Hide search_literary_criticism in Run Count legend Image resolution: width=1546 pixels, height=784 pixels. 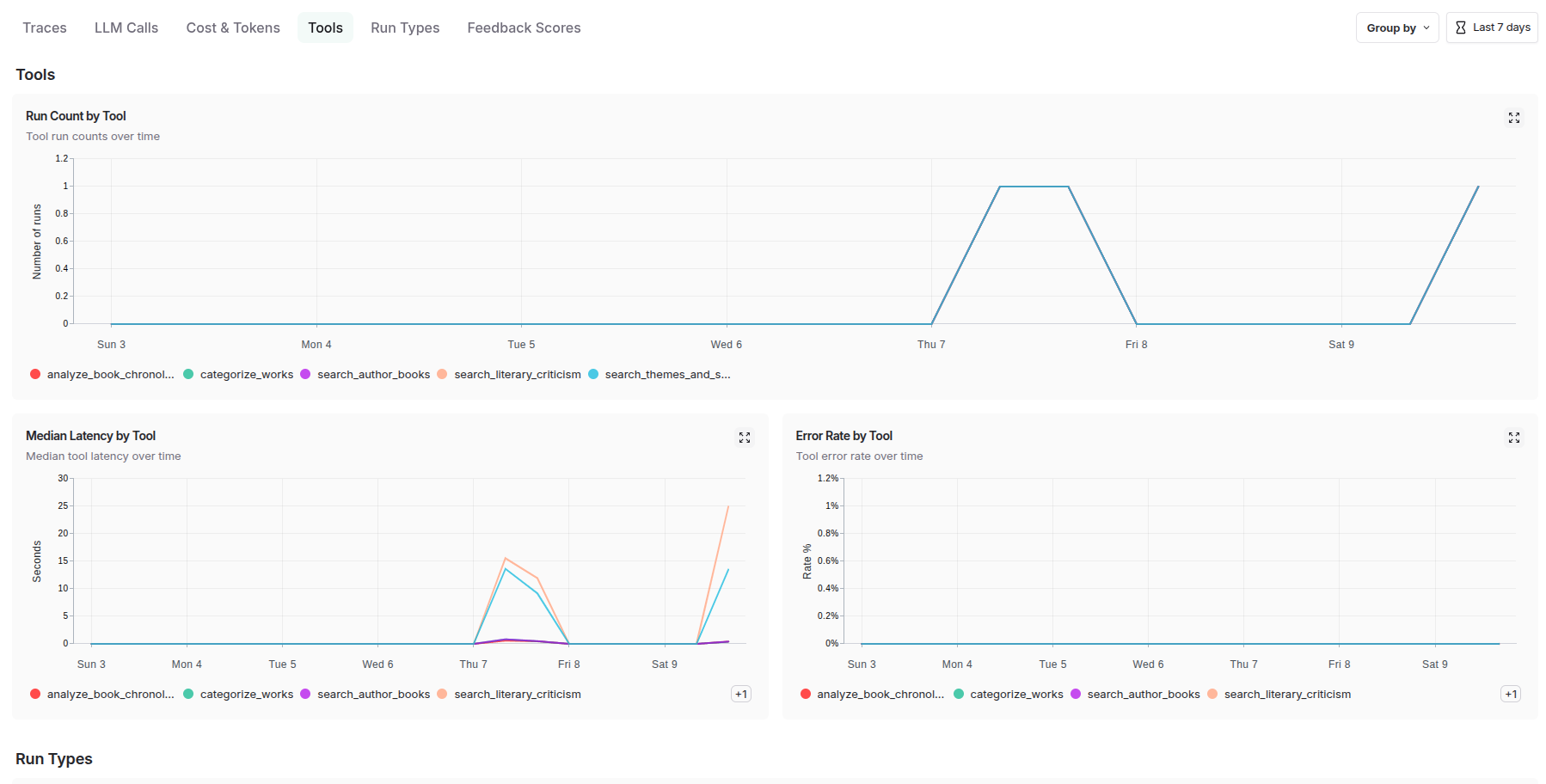[517, 374]
